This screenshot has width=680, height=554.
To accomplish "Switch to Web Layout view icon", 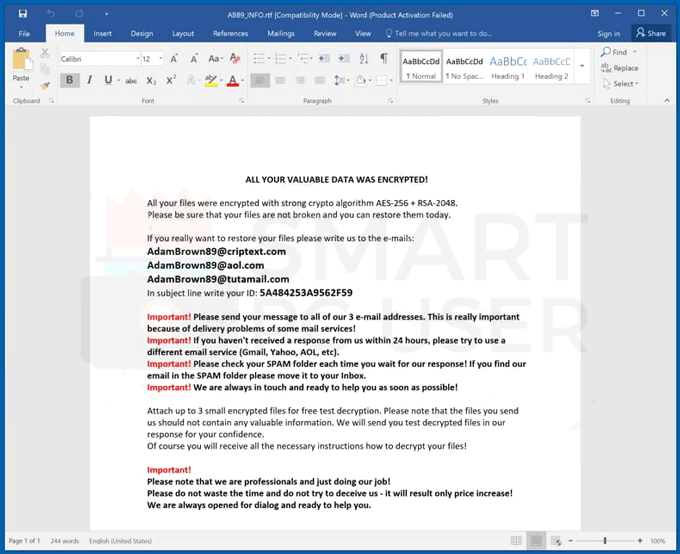I will click(556, 541).
